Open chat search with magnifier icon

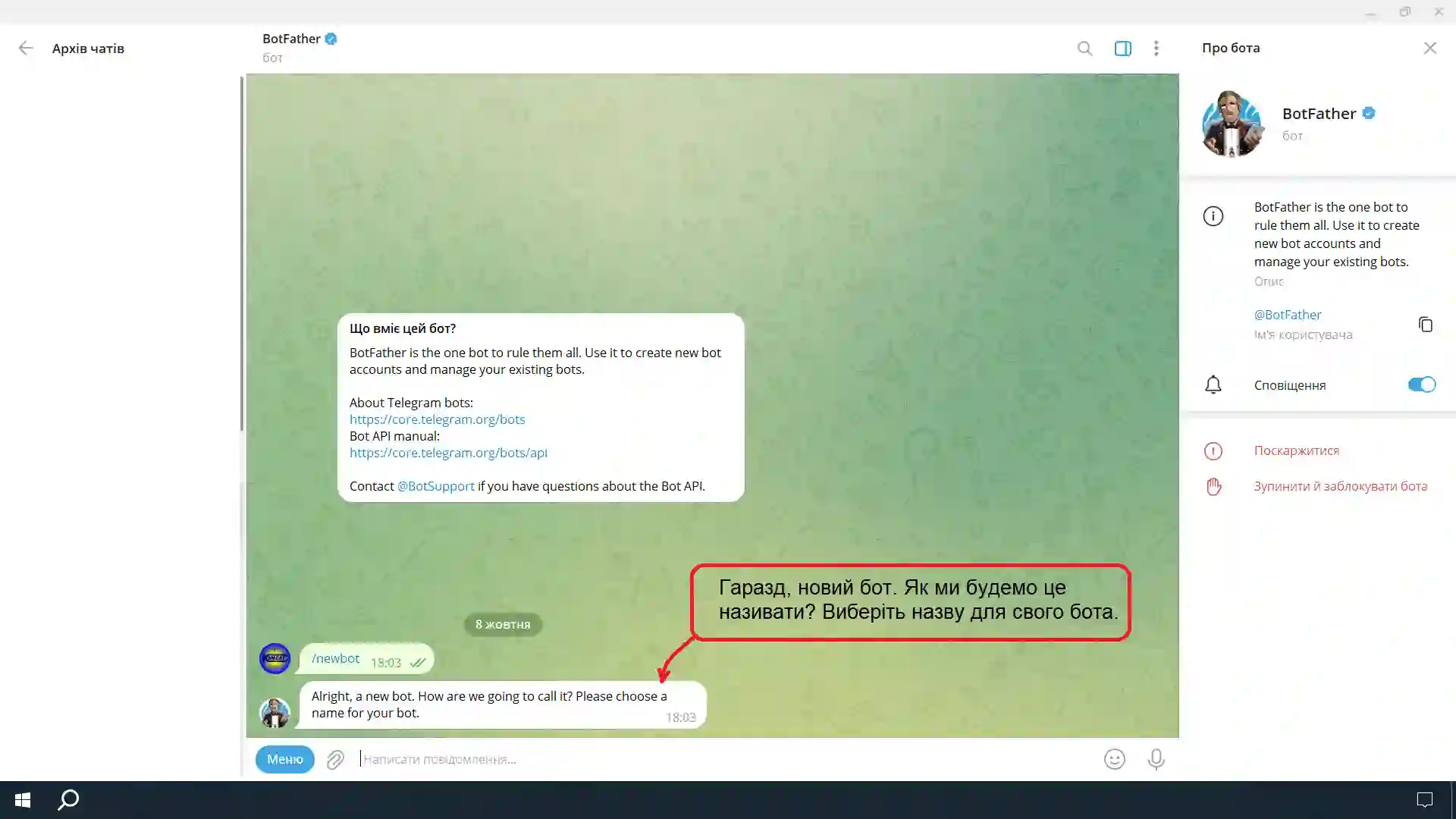(1084, 49)
